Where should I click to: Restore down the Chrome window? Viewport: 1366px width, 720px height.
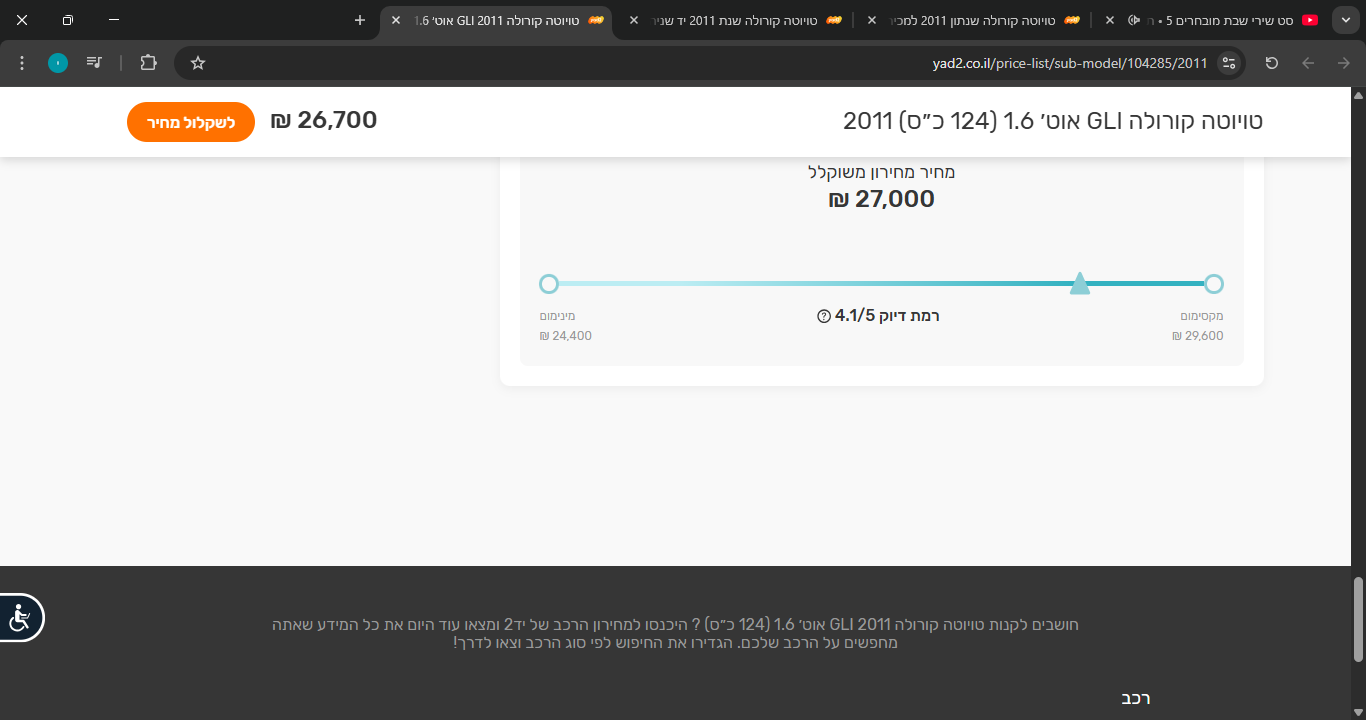pos(68,20)
